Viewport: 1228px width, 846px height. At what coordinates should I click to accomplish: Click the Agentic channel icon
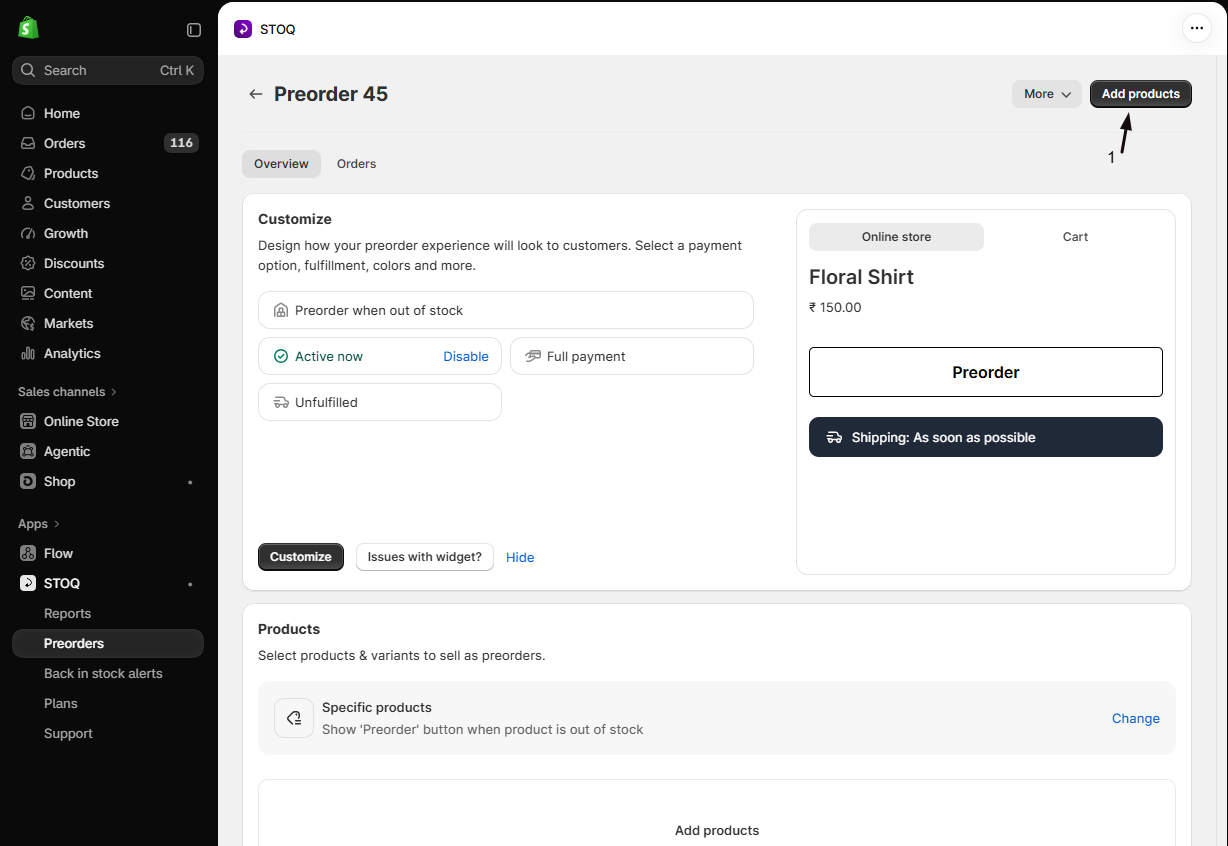point(28,451)
